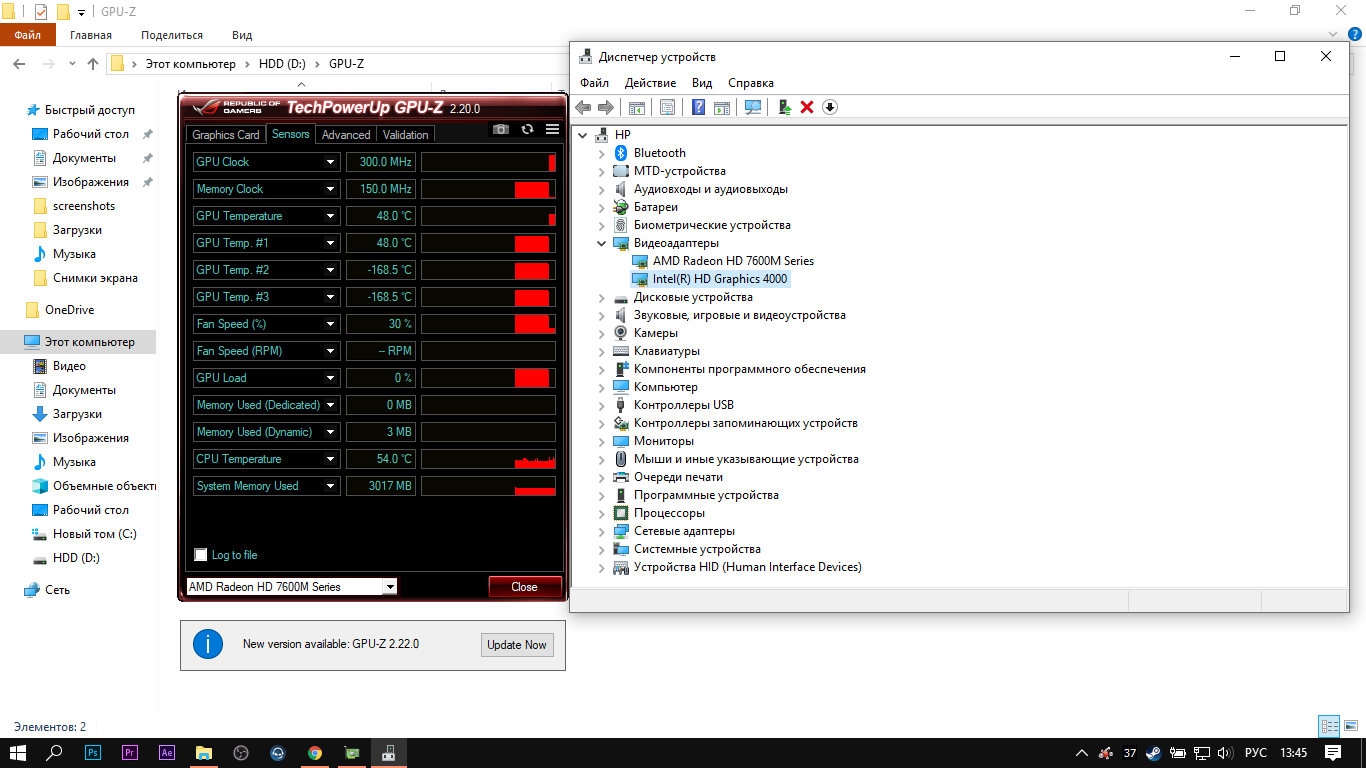
Task: Open the GPU-Z hamburger menu
Action: (553, 130)
